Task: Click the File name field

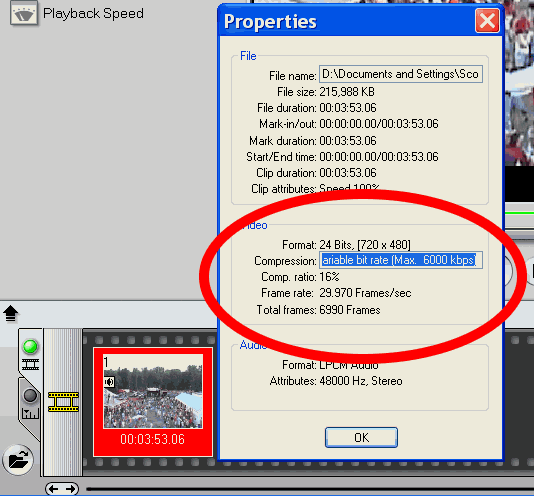Action: click(400, 74)
